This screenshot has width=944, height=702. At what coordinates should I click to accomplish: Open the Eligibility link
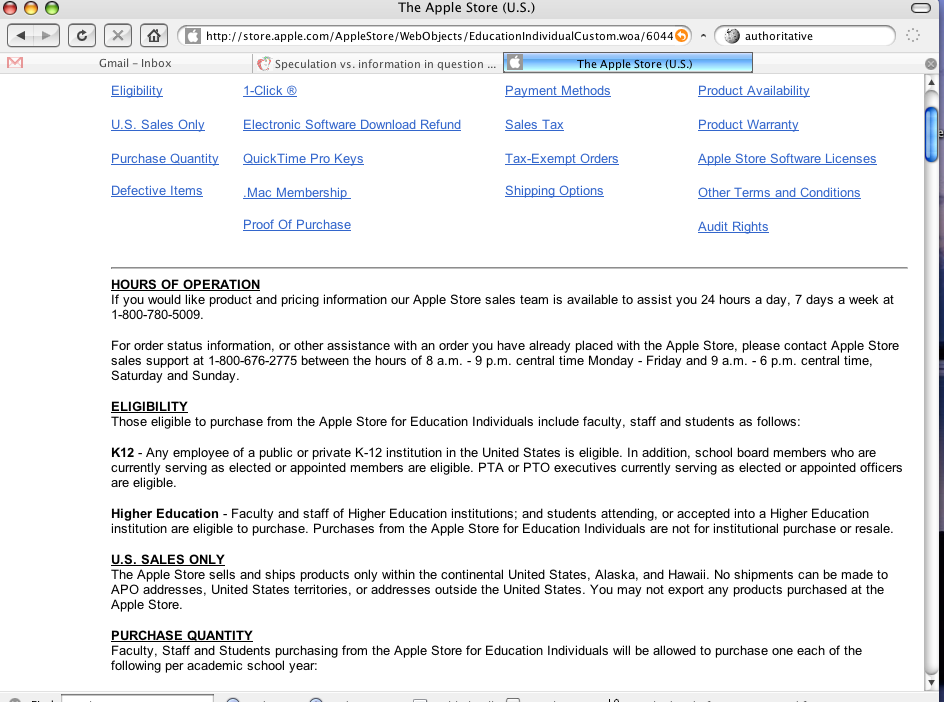pos(137,91)
